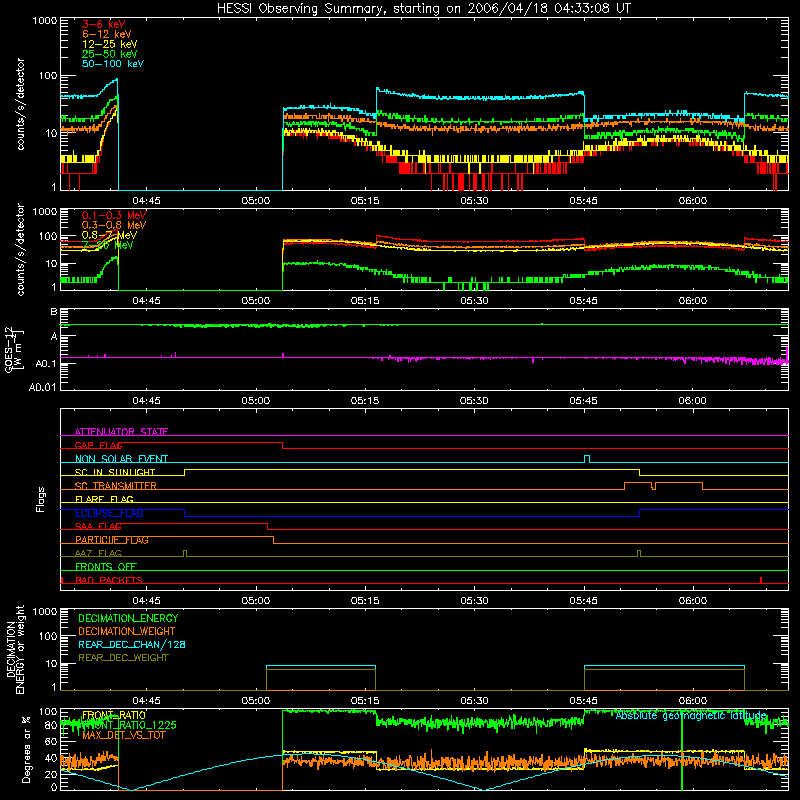Click the PARTICLE_FLAG label

click(x=112, y=540)
